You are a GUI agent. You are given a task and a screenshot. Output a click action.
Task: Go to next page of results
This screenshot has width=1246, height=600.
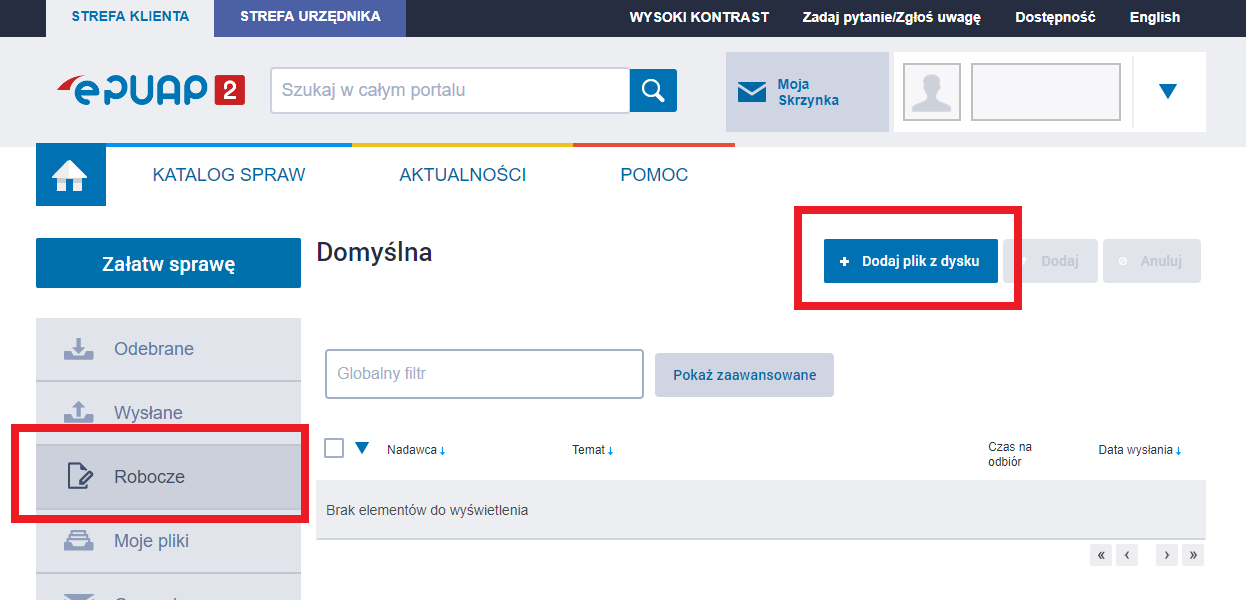click(x=1166, y=555)
